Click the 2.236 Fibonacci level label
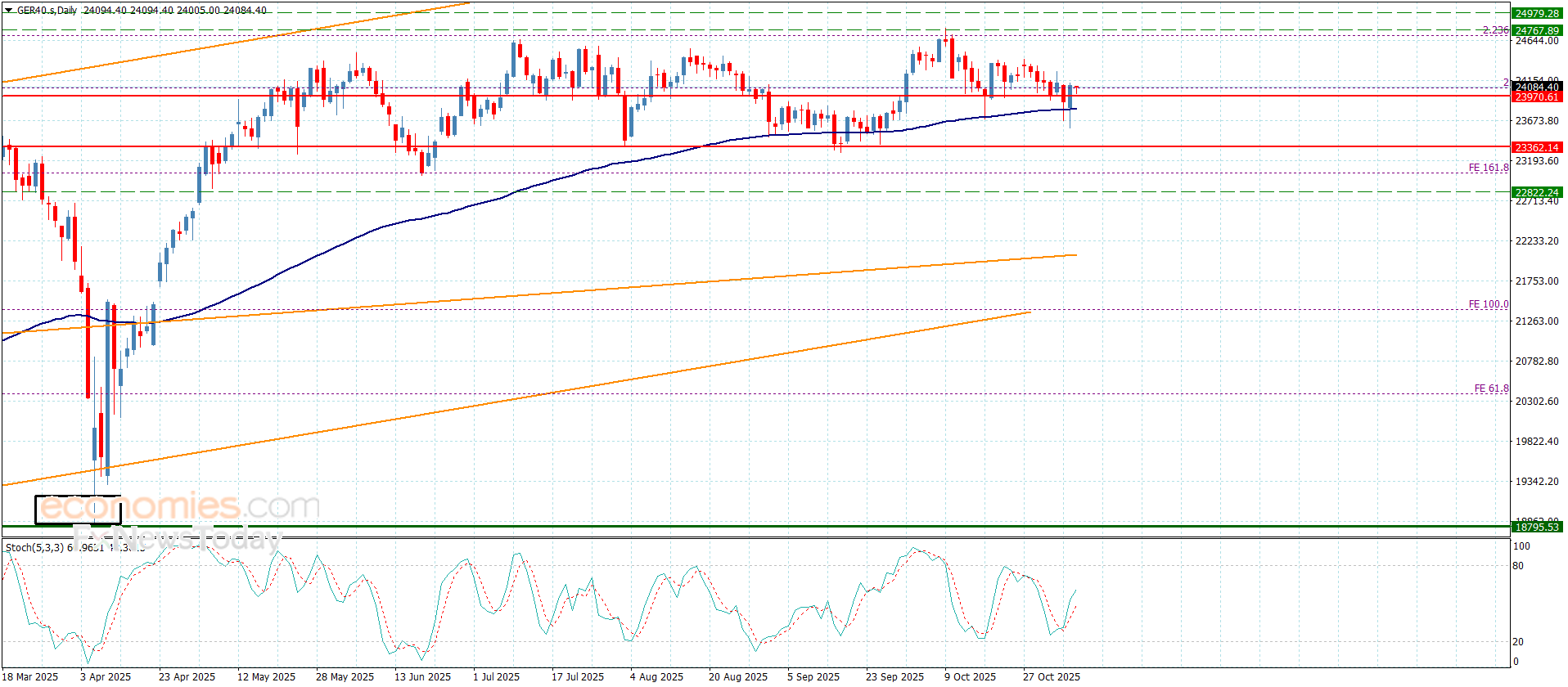 [x=1495, y=30]
